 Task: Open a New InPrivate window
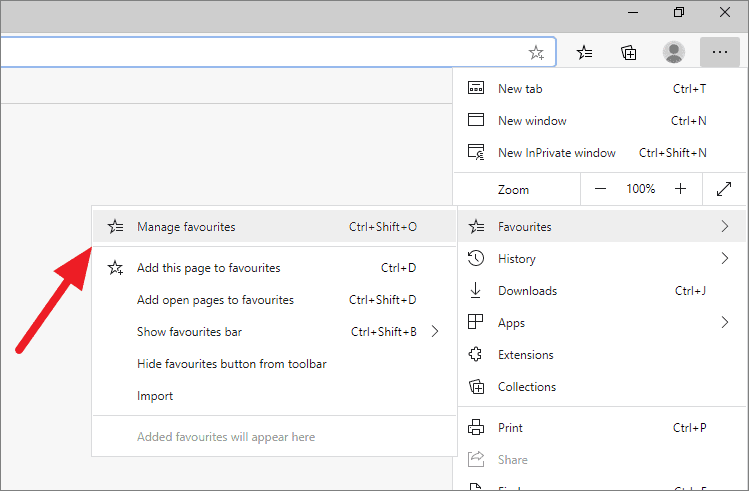(x=556, y=153)
